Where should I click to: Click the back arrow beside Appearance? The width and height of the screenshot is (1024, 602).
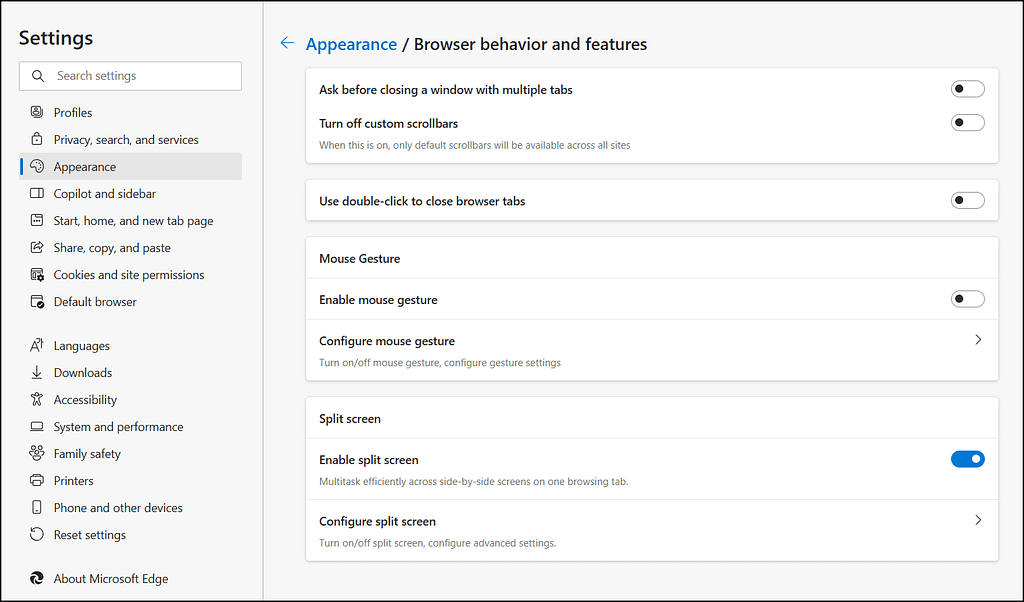[x=287, y=43]
